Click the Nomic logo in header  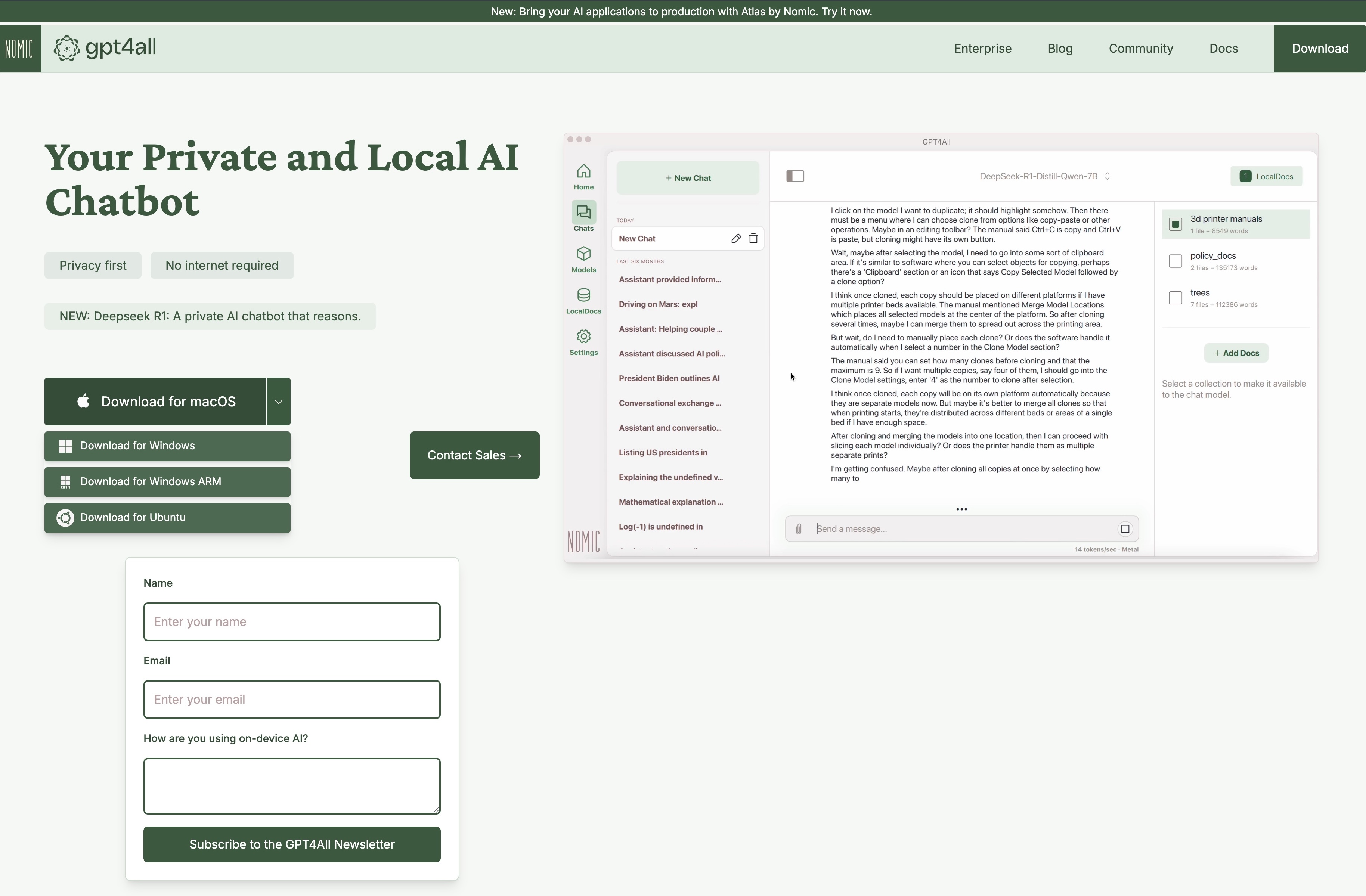click(x=20, y=48)
